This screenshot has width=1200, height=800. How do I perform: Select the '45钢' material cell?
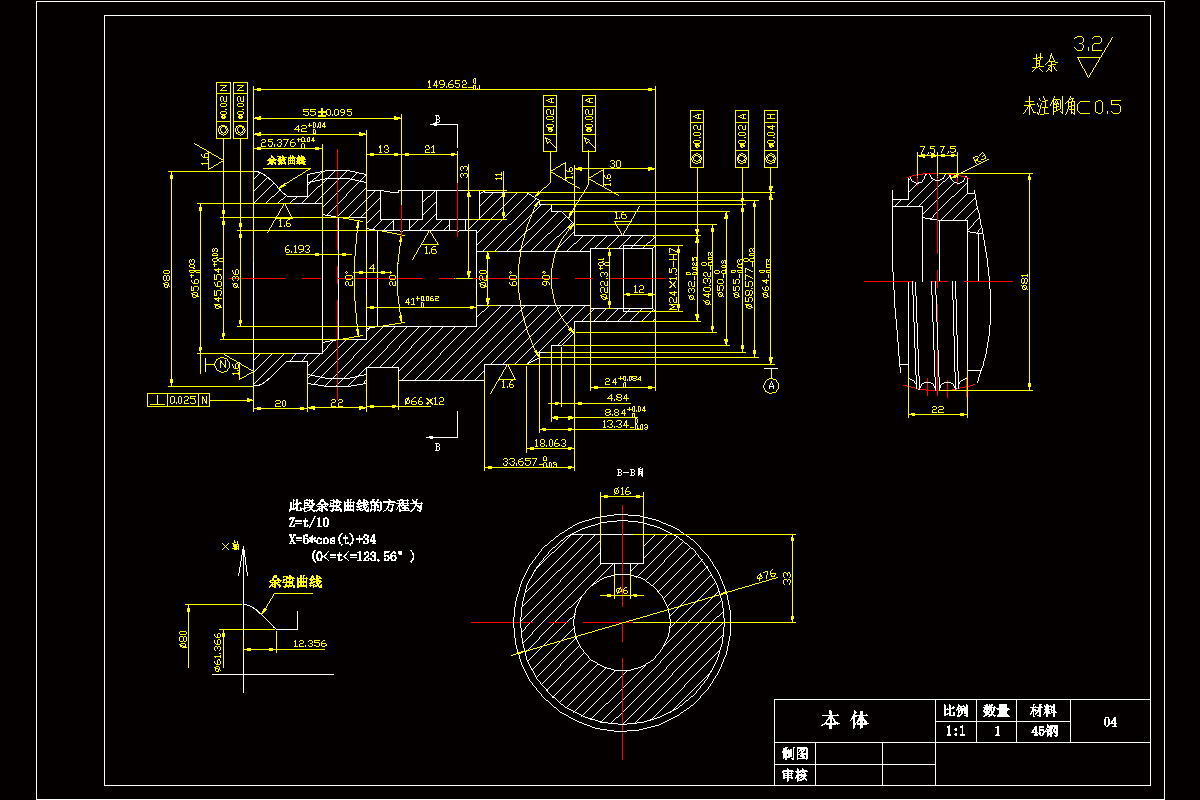(1043, 732)
